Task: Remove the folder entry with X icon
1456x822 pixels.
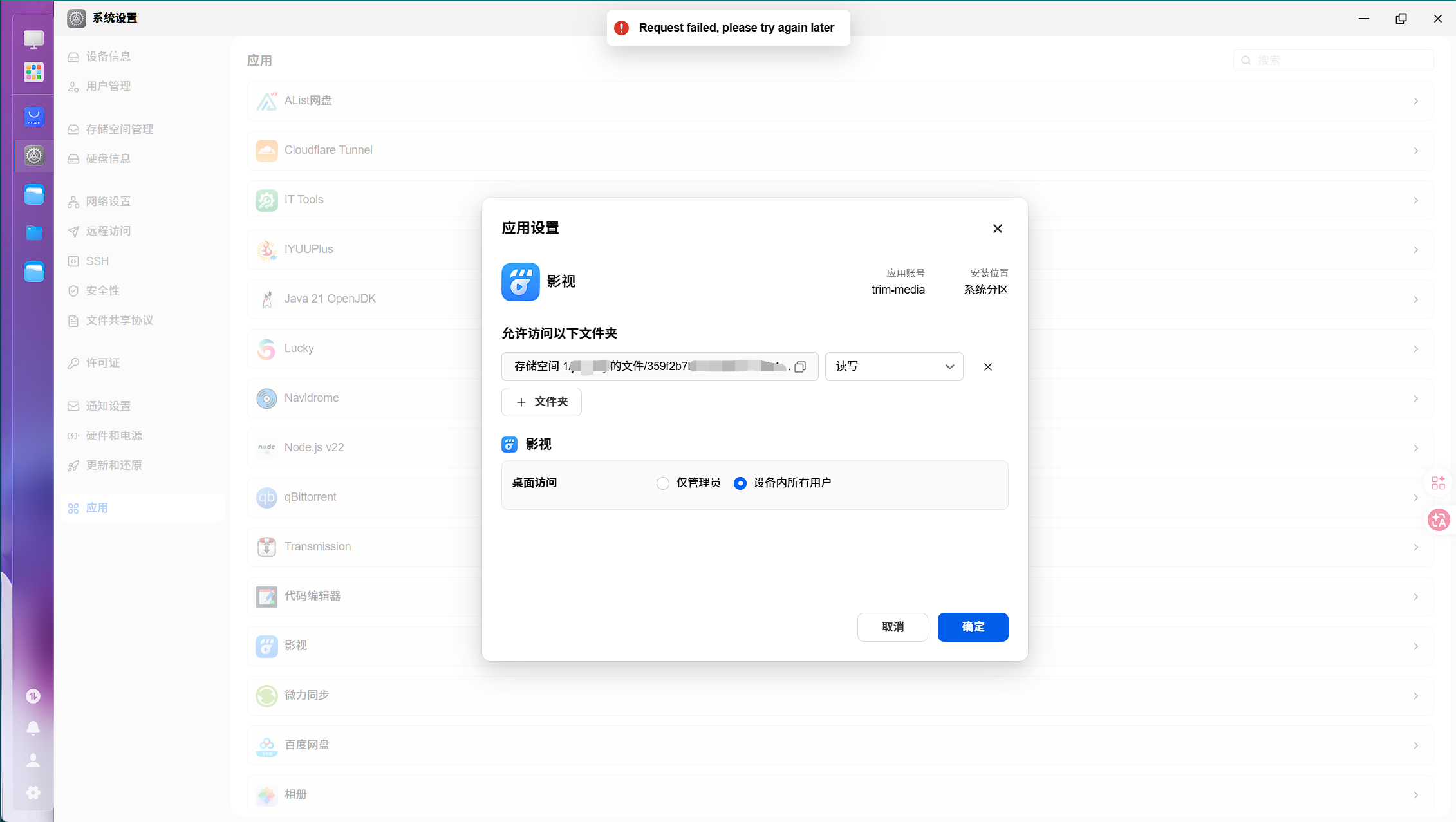Action: pyautogui.click(x=988, y=367)
